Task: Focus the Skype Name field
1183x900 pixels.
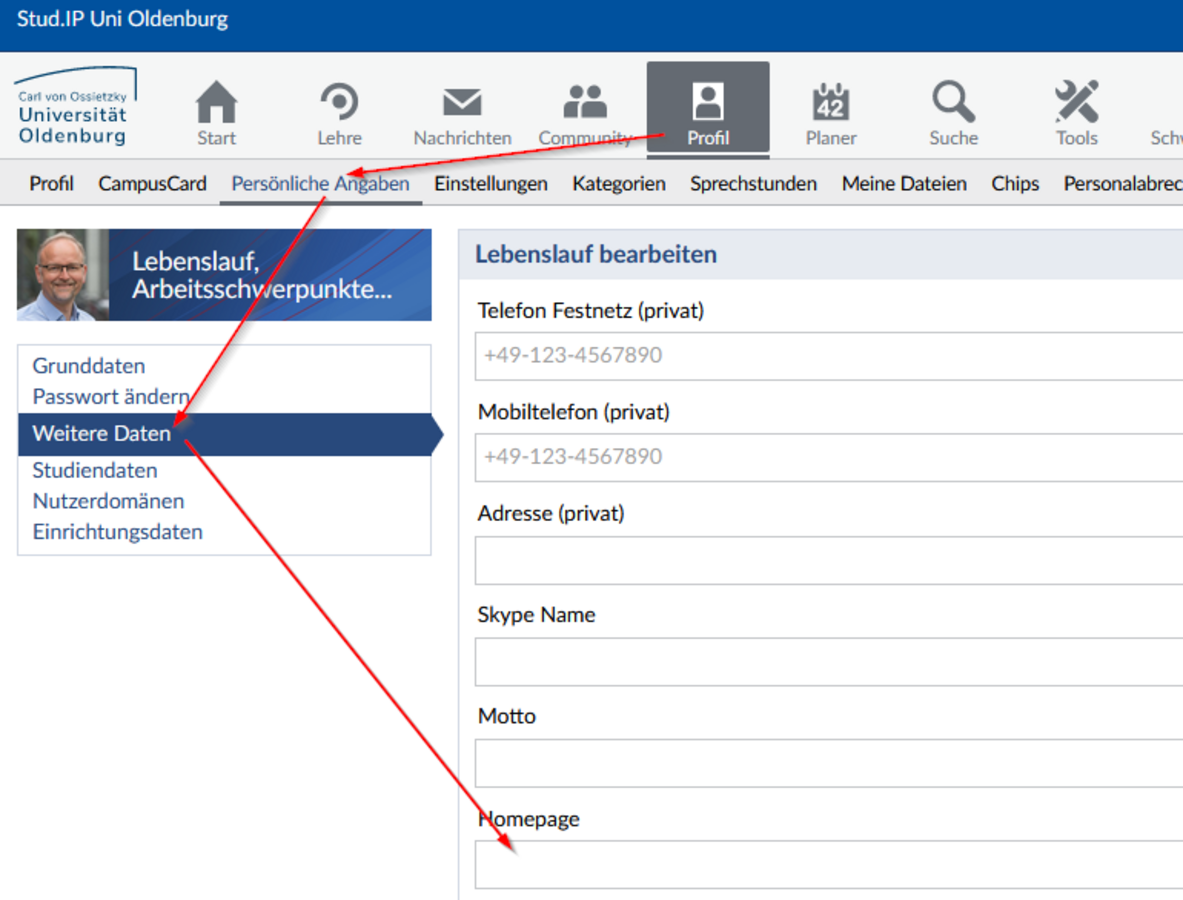Action: (x=828, y=662)
